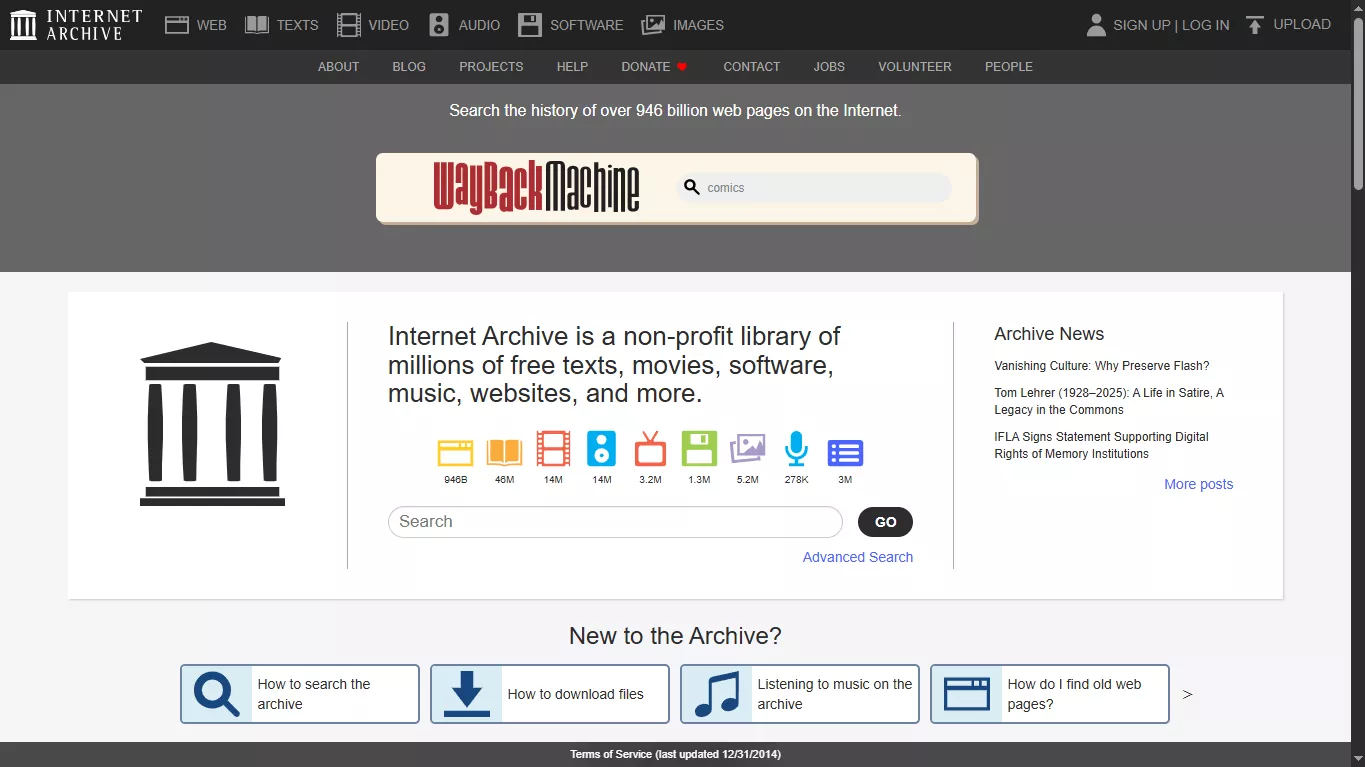Open the AUDIO section icon
The height and width of the screenshot is (767, 1365).
438,23
